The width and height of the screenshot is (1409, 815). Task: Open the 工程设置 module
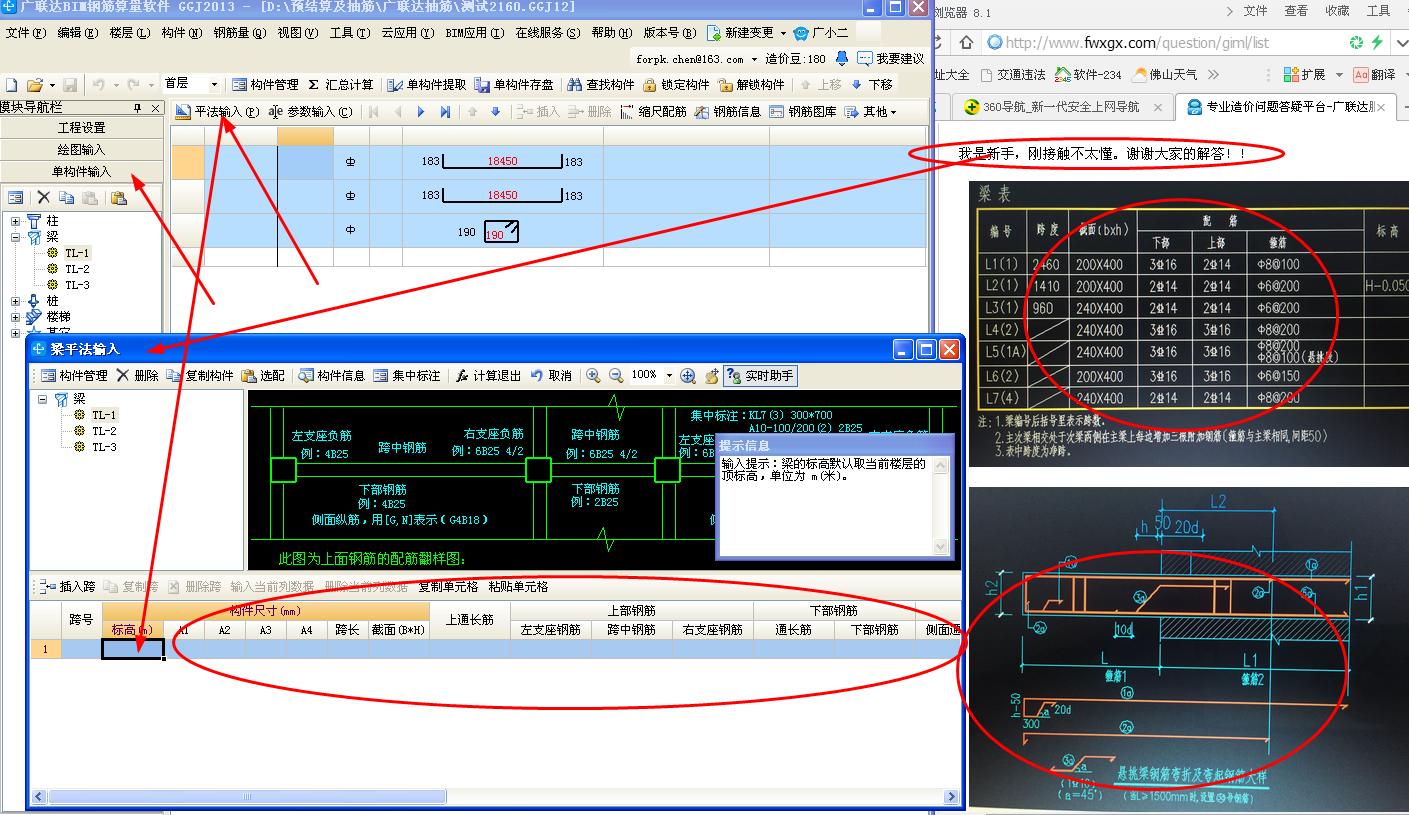pos(82,128)
